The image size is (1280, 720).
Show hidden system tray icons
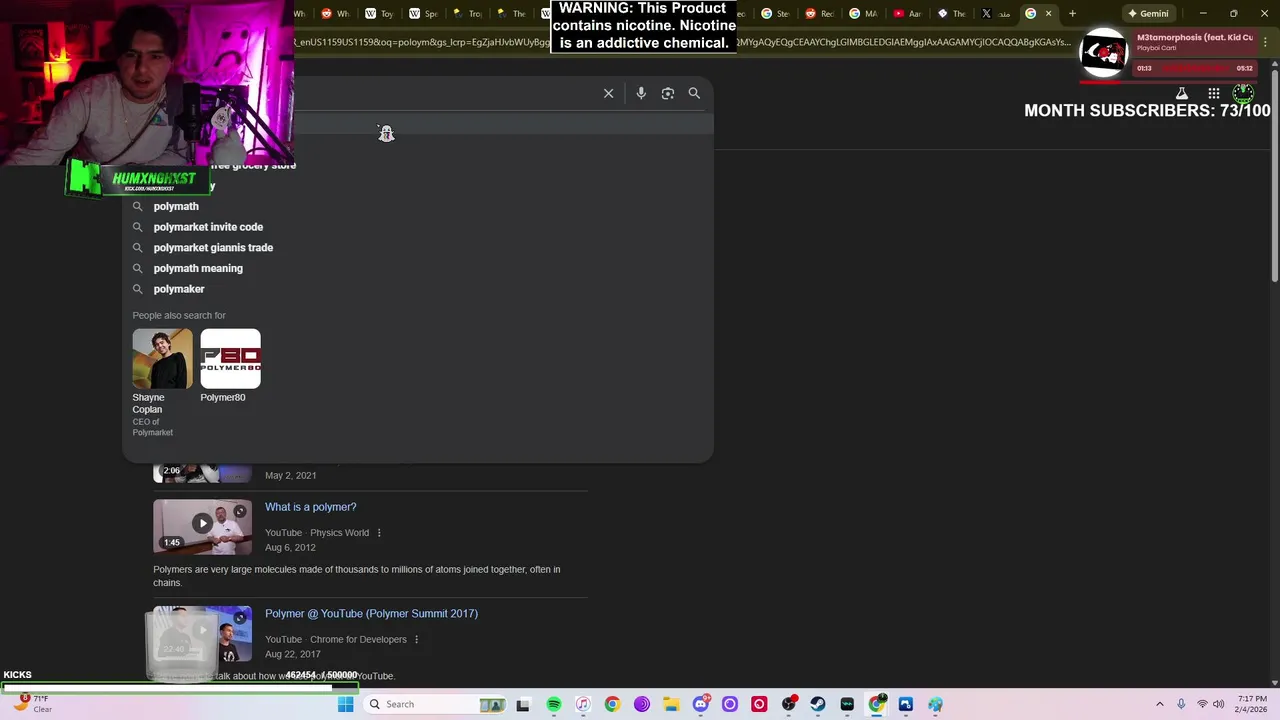(x=1160, y=704)
